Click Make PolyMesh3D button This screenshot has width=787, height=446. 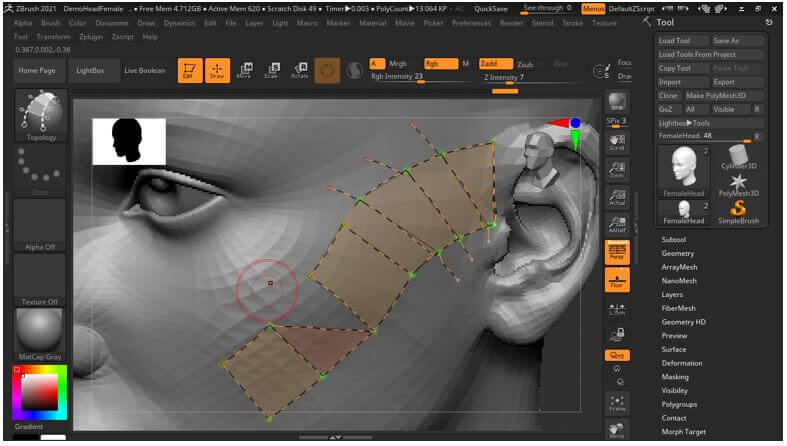724,95
